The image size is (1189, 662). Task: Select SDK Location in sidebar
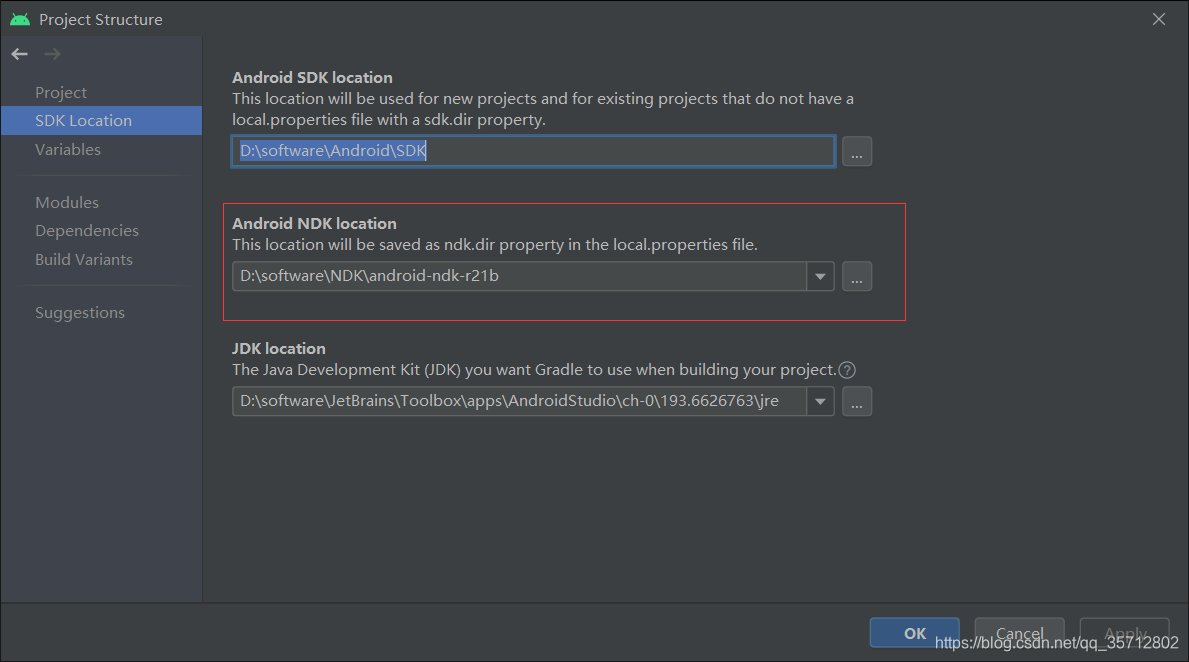click(x=102, y=121)
